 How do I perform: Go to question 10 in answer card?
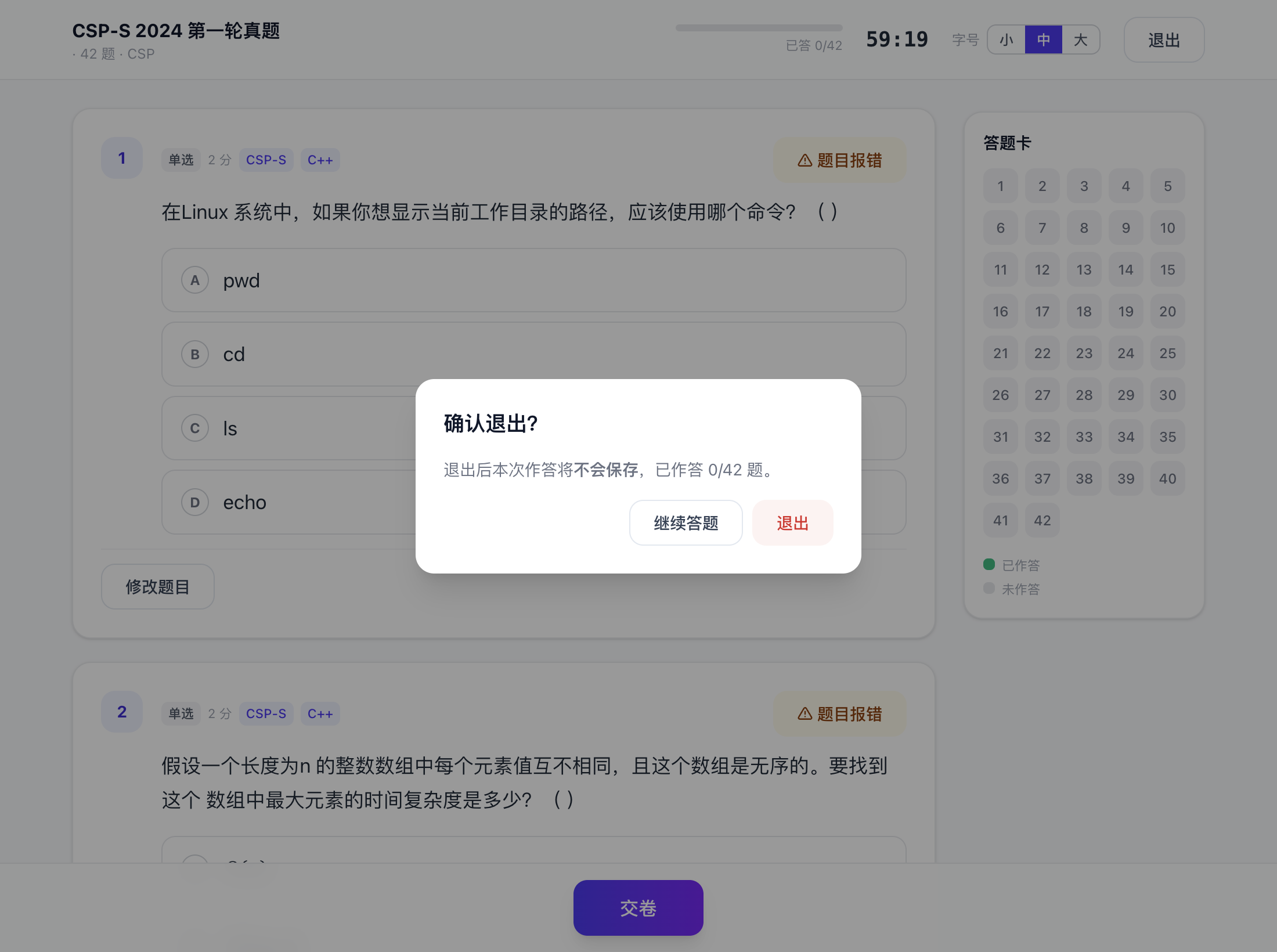click(x=1168, y=228)
